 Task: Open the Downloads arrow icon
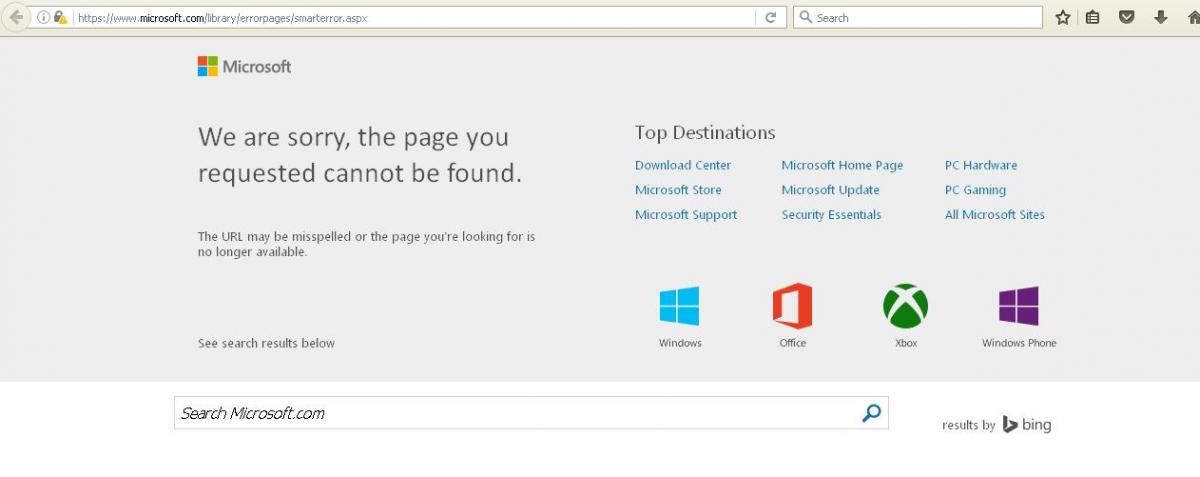click(x=1161, y=17)
